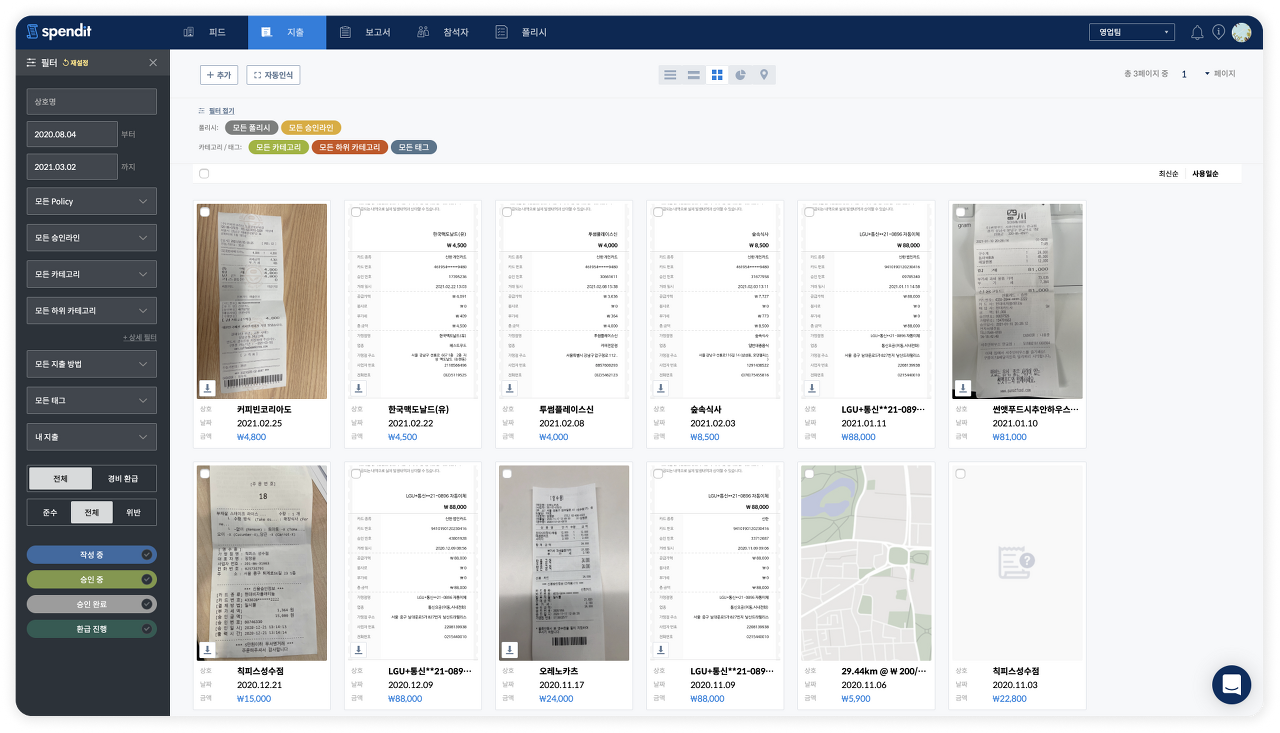Download the 썬앳푸드시추안하우스 receipt
The image size is (1280, 733).
point(963,388)
